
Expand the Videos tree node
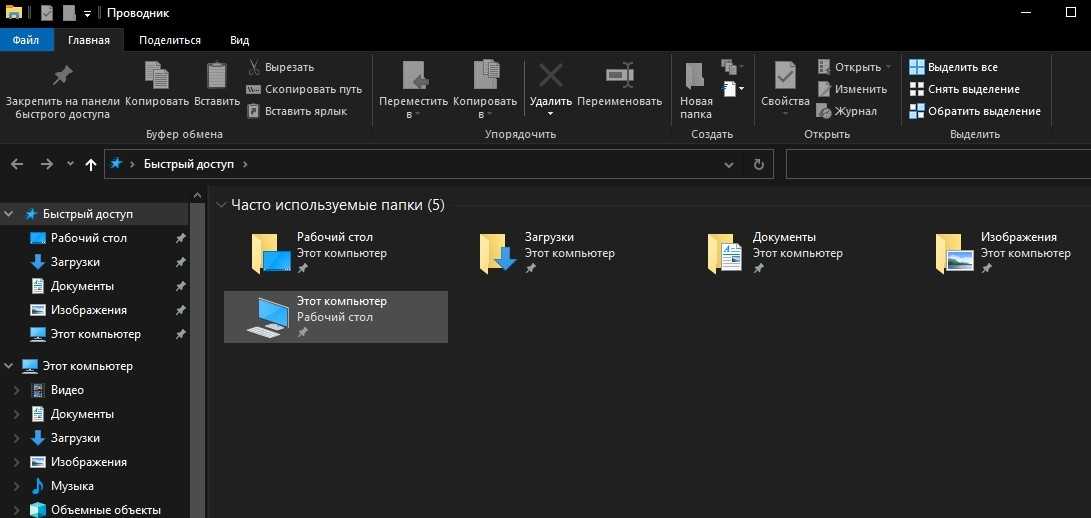tap(16, 390)
